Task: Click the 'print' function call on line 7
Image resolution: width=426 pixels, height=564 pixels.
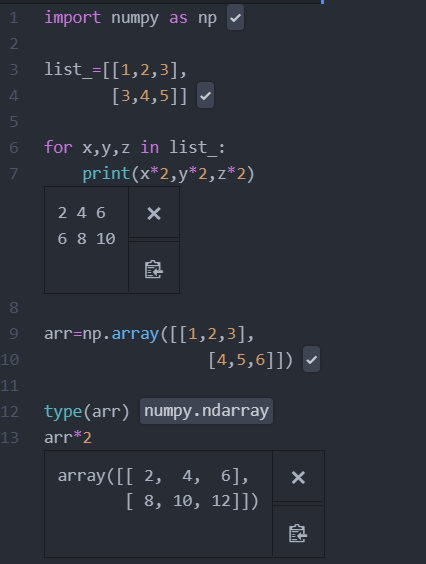Action: [106, 174]
